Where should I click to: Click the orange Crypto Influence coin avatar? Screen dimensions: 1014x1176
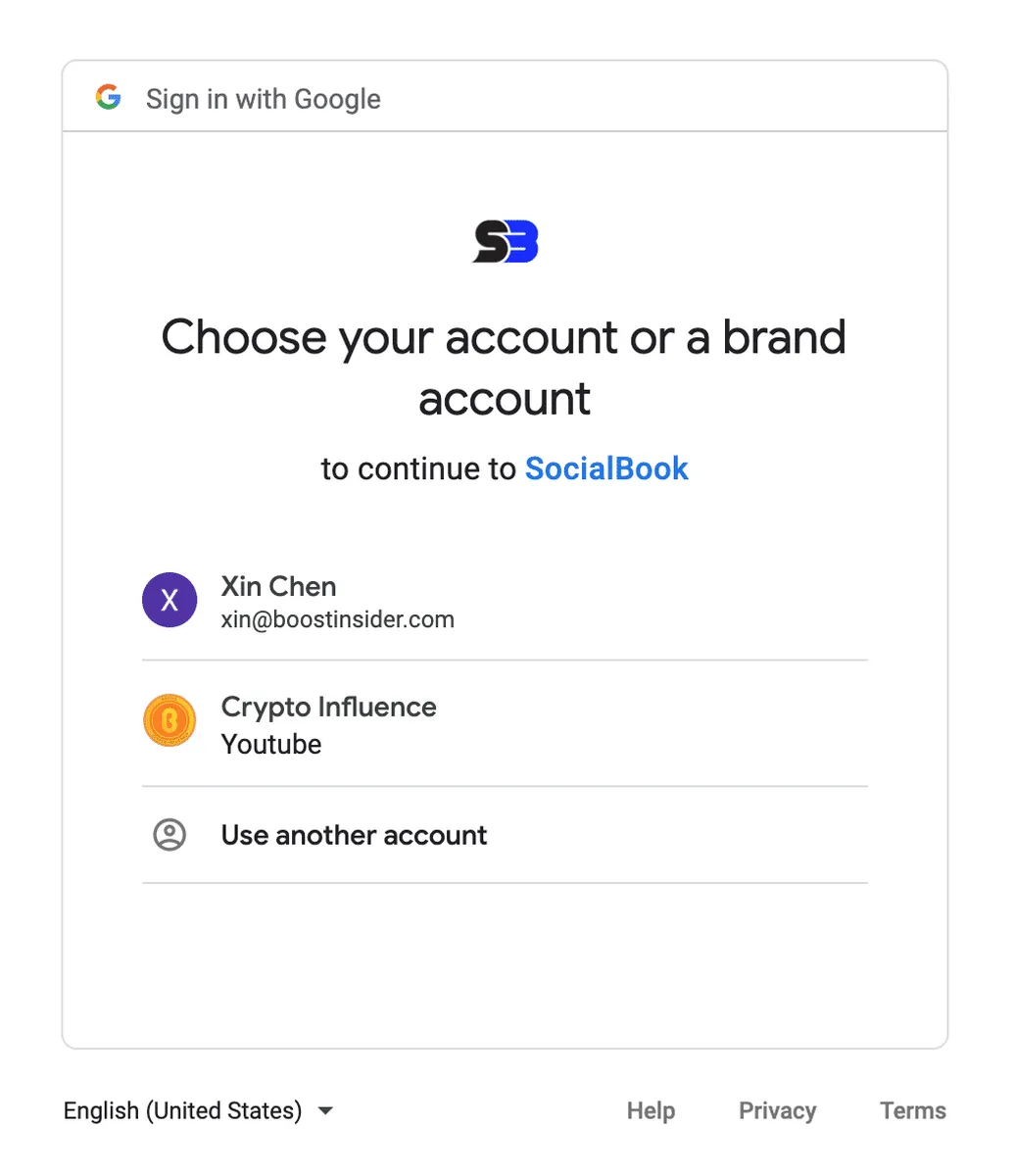pyautogui.click(x=169, y=721)
